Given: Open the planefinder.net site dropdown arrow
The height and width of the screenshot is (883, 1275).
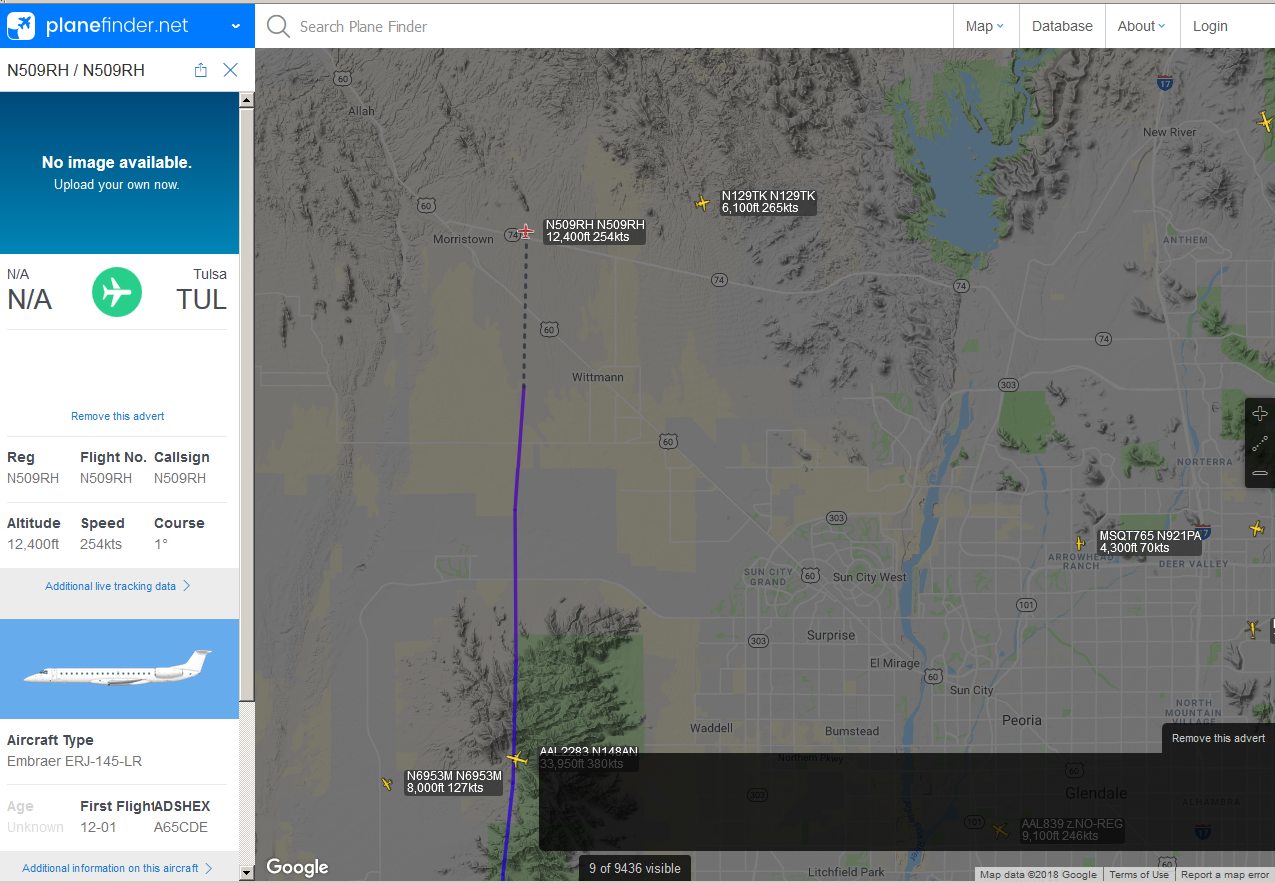Looking at the screenshot, I should (x=236, y=27).
